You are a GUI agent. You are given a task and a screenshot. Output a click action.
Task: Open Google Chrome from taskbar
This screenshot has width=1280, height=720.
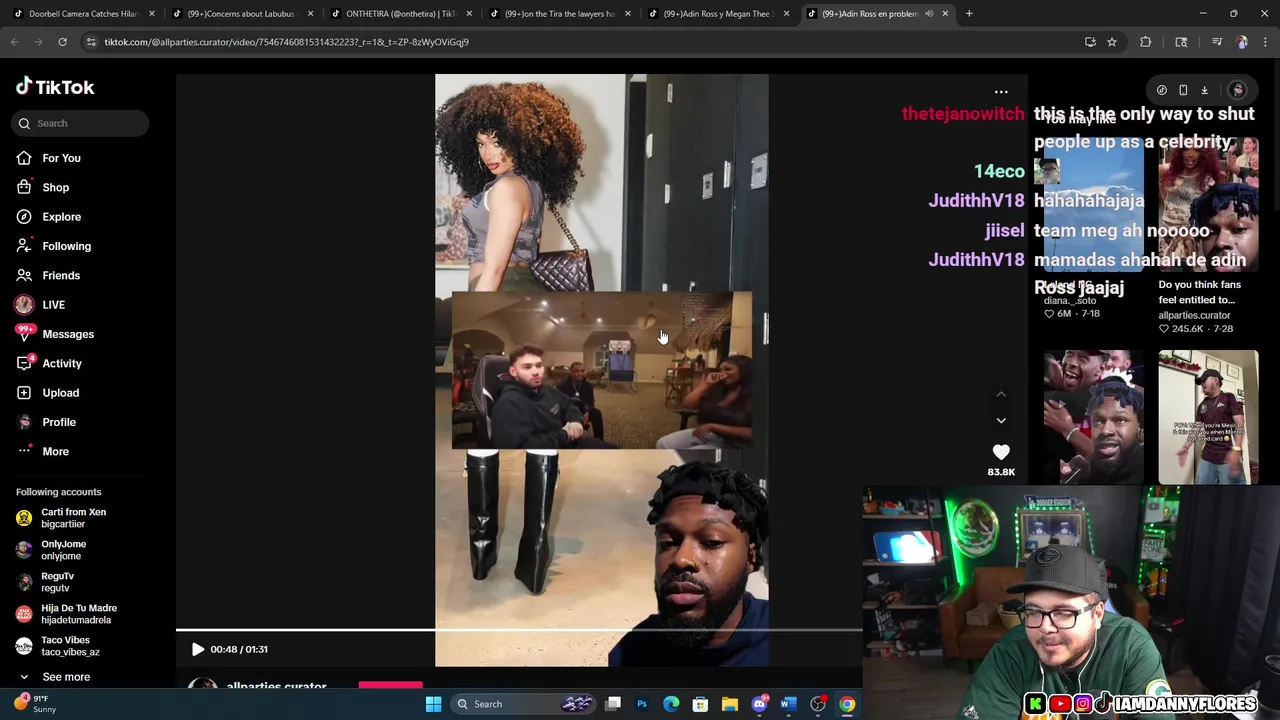click(847, 704)
